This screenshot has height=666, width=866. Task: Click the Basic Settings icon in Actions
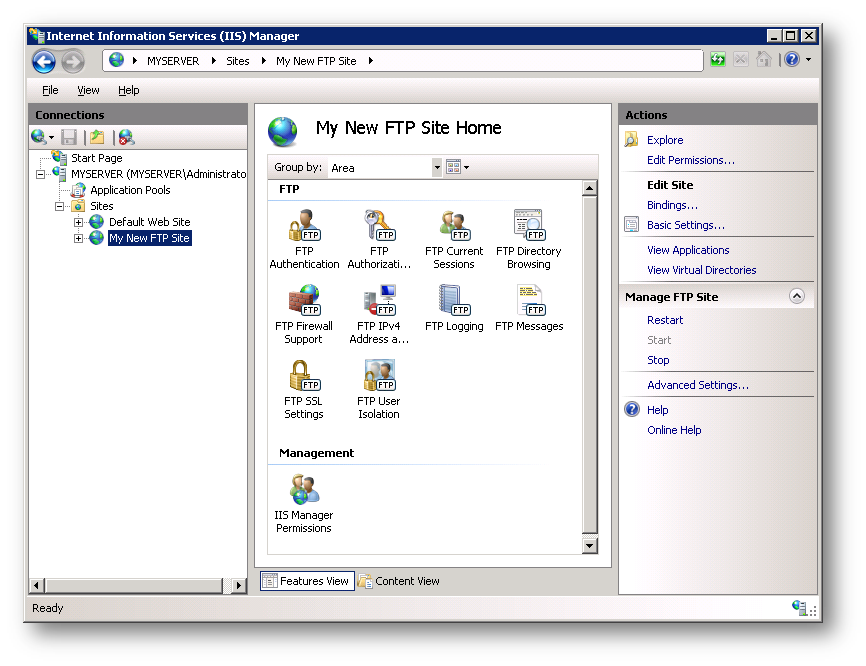(631, 225)
